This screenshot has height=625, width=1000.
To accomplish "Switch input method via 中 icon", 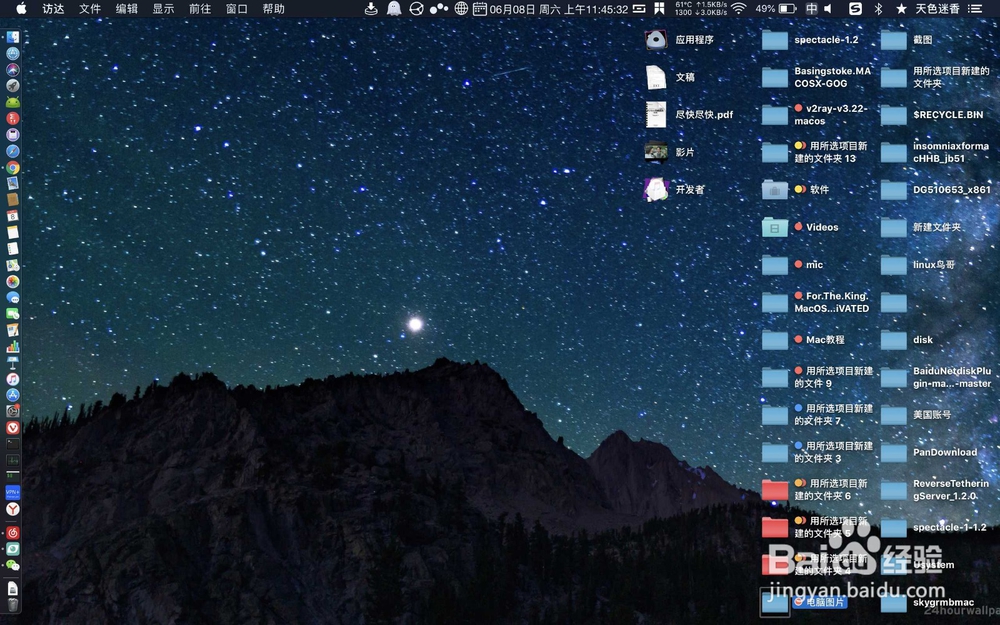I will tap(811, 8).
